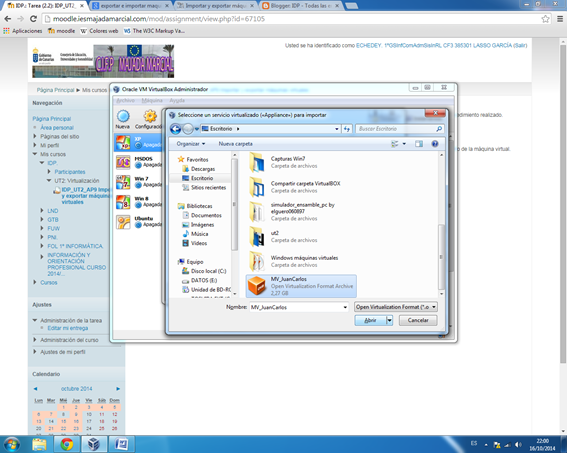
Task: Select the MSDOS virtual machine
Action: [139, 162]
